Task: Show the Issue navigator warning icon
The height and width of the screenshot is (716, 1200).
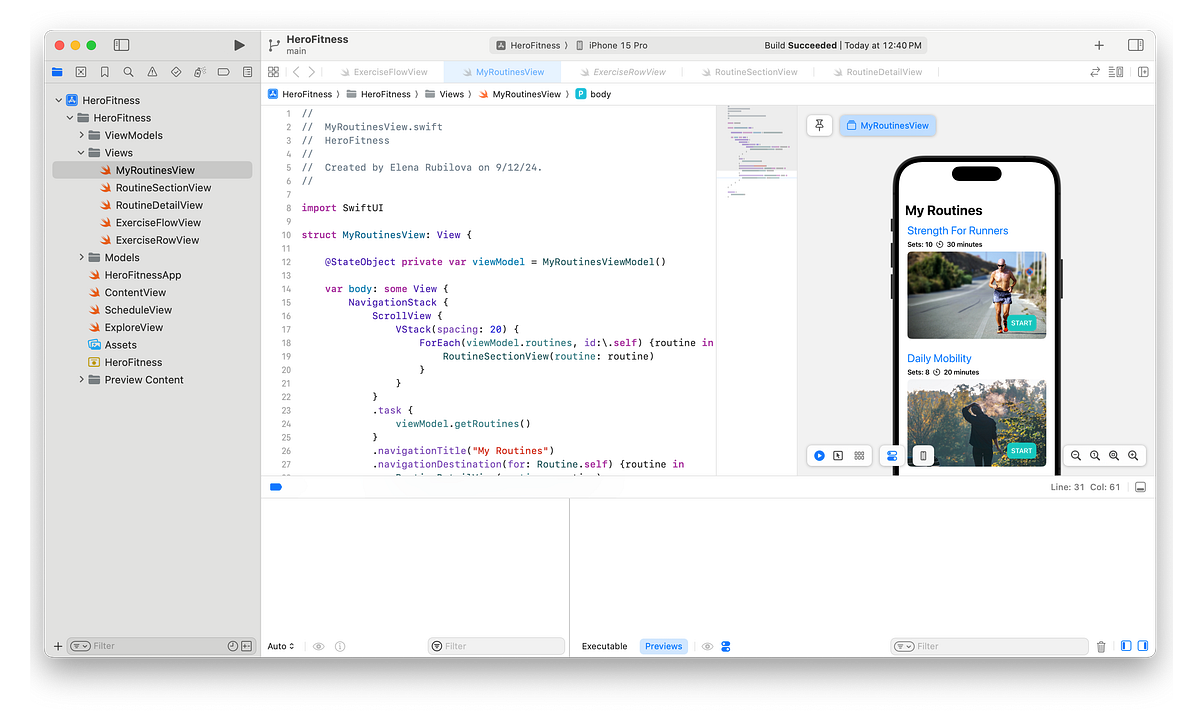Action: coord(151,71)
